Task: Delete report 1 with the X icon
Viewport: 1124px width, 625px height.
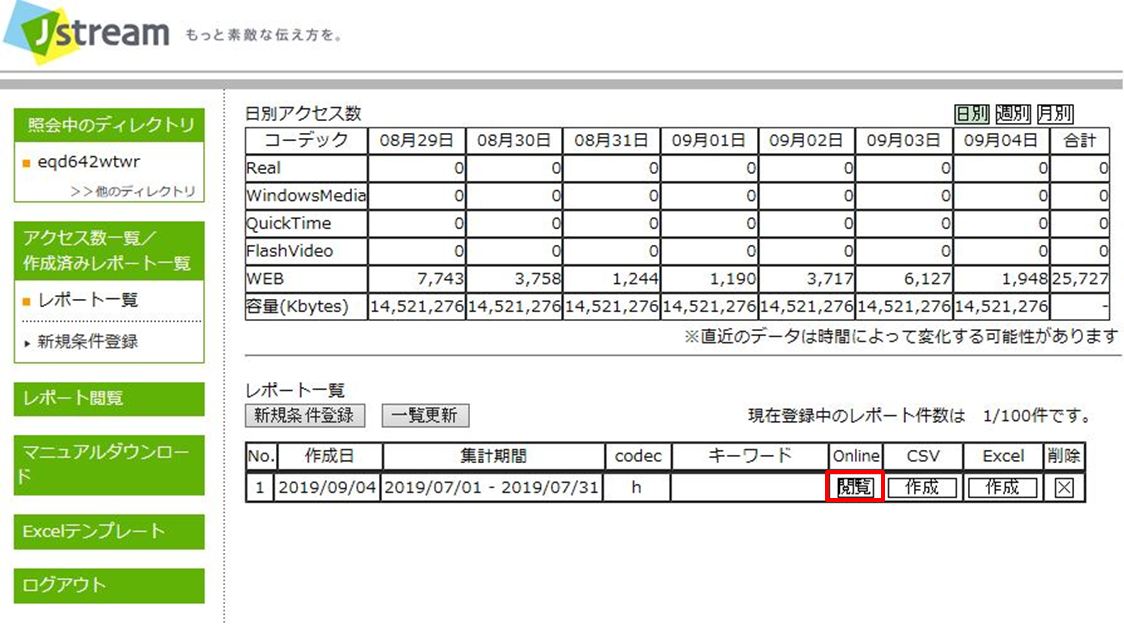Action: 1064,488
